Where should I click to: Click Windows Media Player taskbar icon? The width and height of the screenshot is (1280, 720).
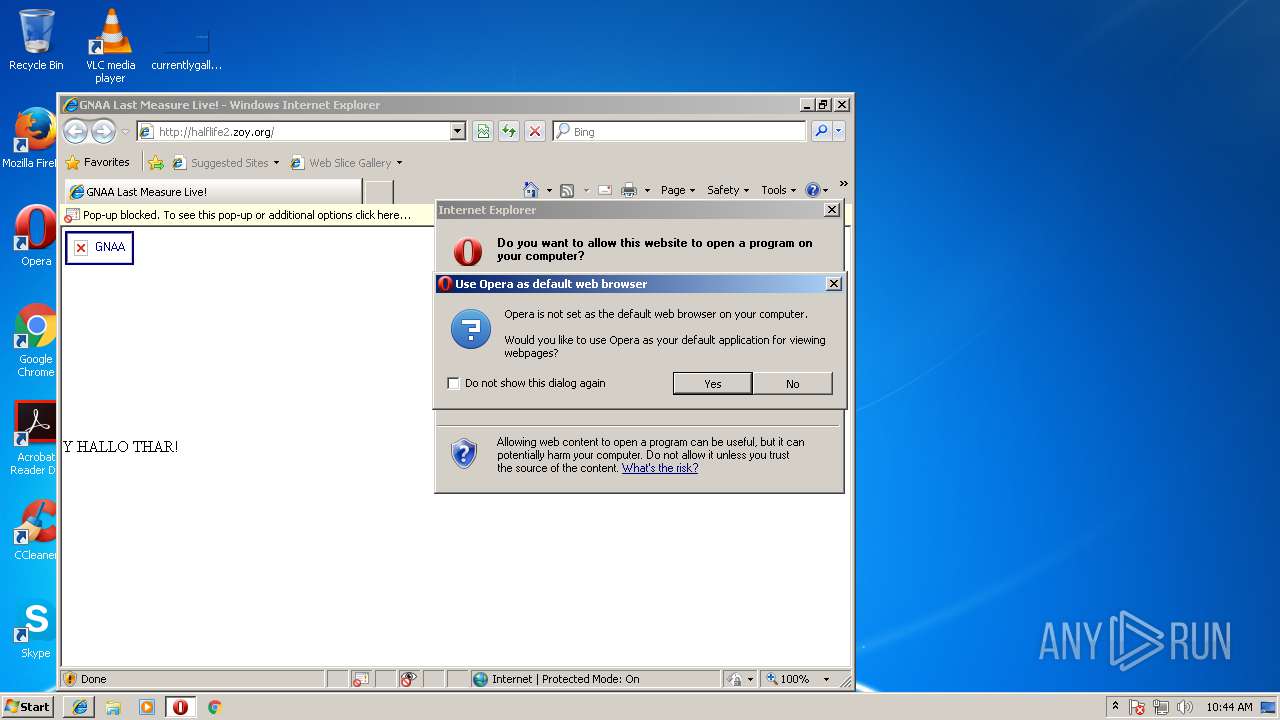coord(147,707)
